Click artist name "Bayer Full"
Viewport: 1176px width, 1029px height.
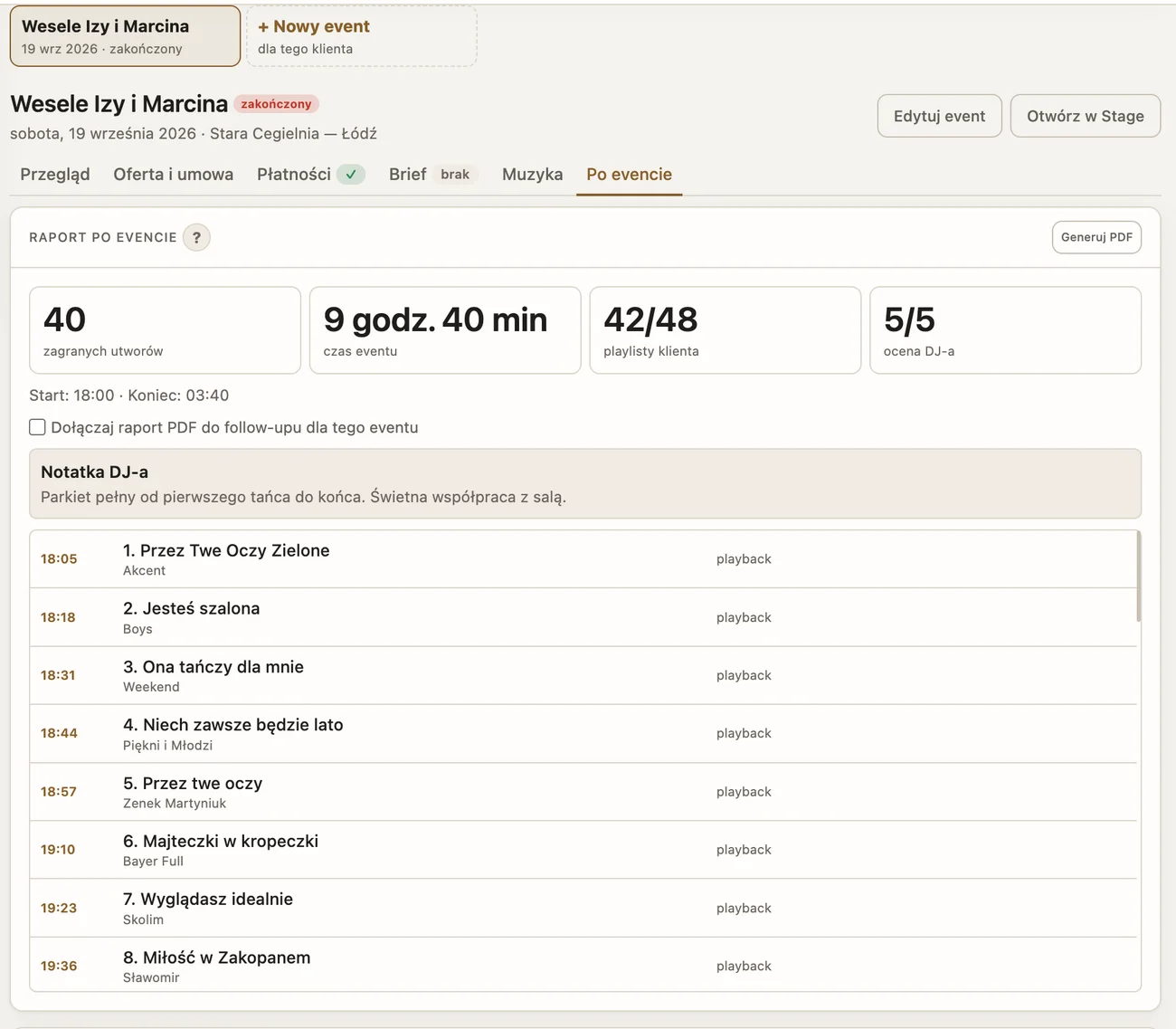coord(153,862)
